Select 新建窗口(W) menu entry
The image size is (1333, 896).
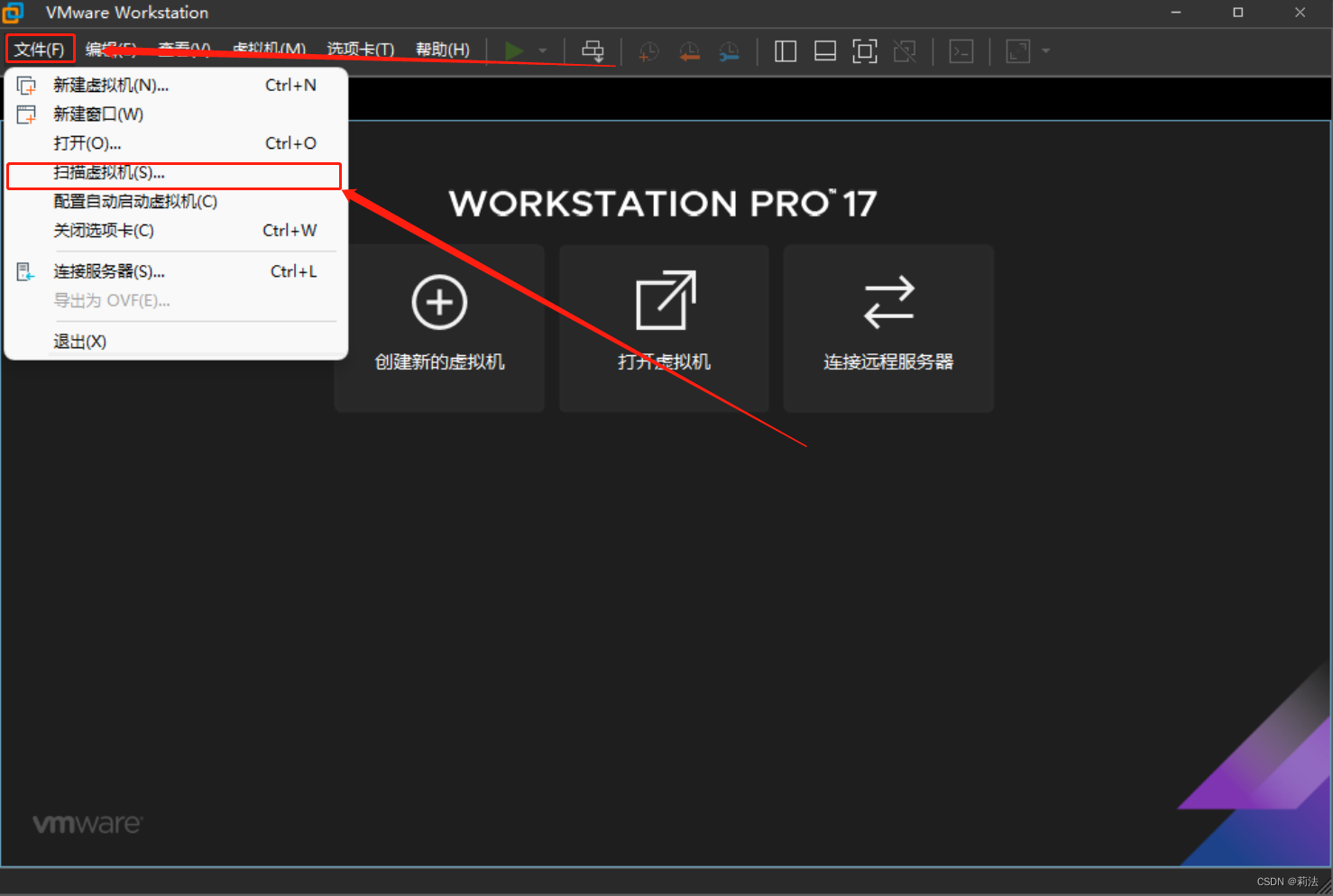point(176,114)
